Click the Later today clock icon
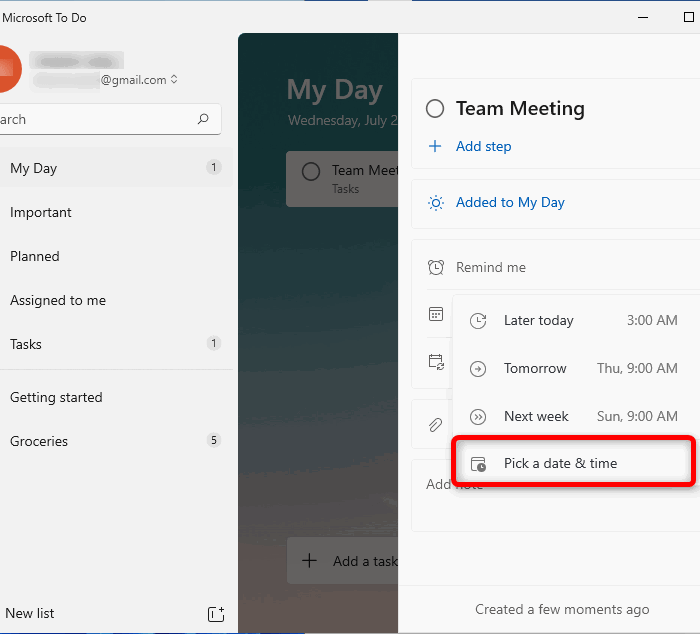This screenshot has width=700, height=634. coord(478,321)
